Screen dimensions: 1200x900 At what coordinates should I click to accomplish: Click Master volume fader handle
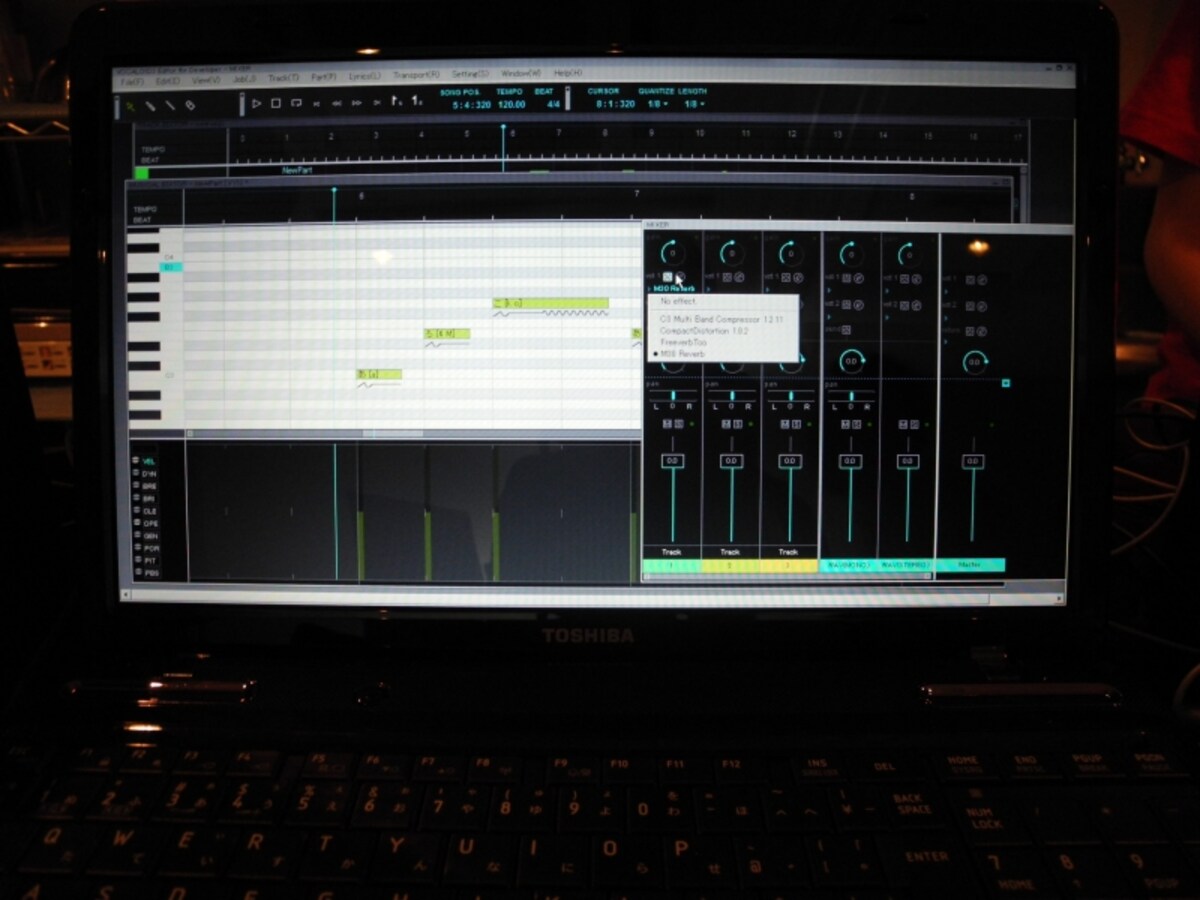point(972,461)
